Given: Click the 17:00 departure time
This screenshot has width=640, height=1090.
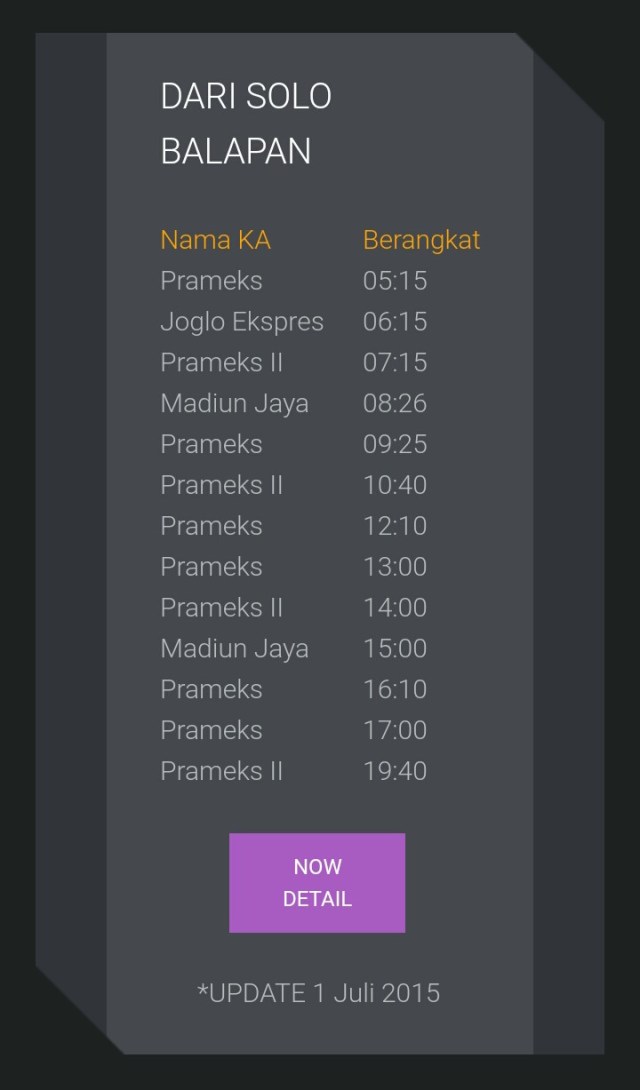Looking at the screenshot, I should (395, 731).
